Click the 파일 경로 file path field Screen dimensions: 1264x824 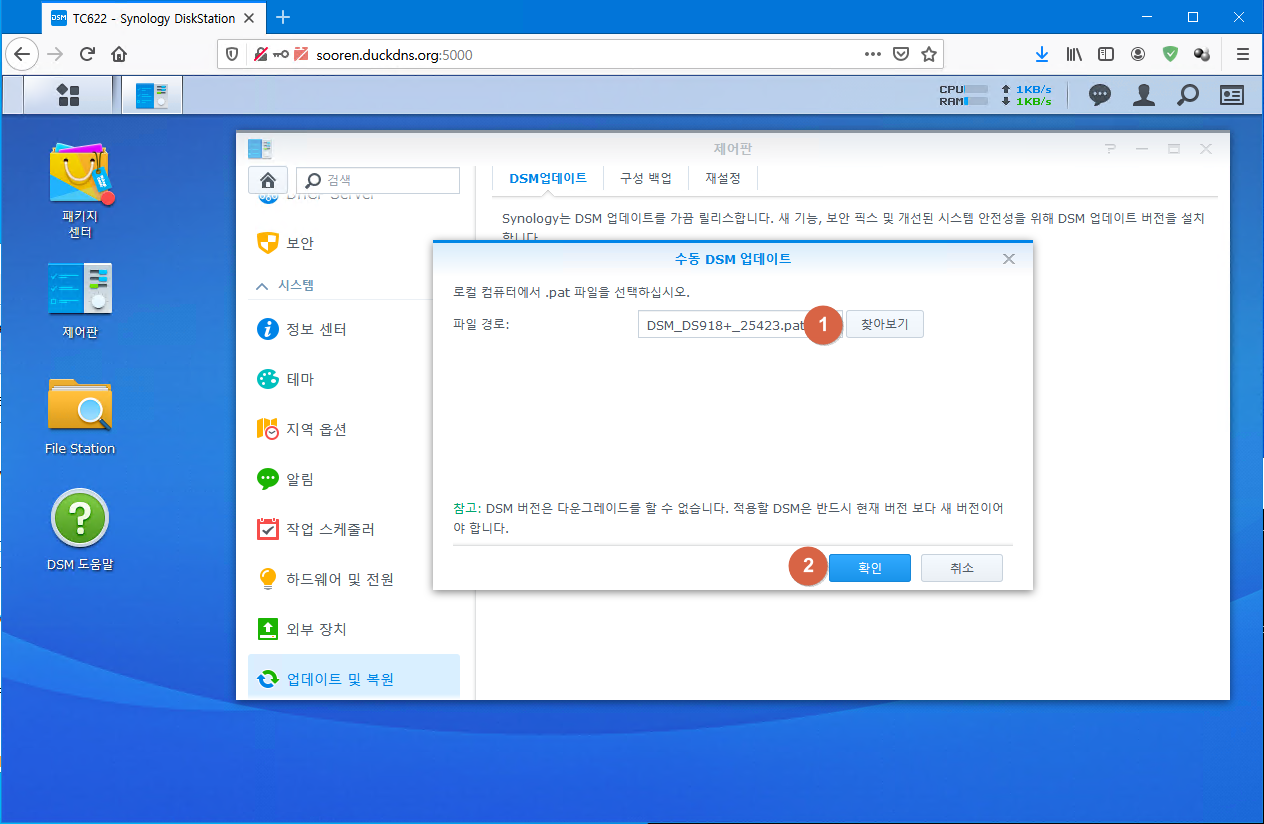click(740, 325)
